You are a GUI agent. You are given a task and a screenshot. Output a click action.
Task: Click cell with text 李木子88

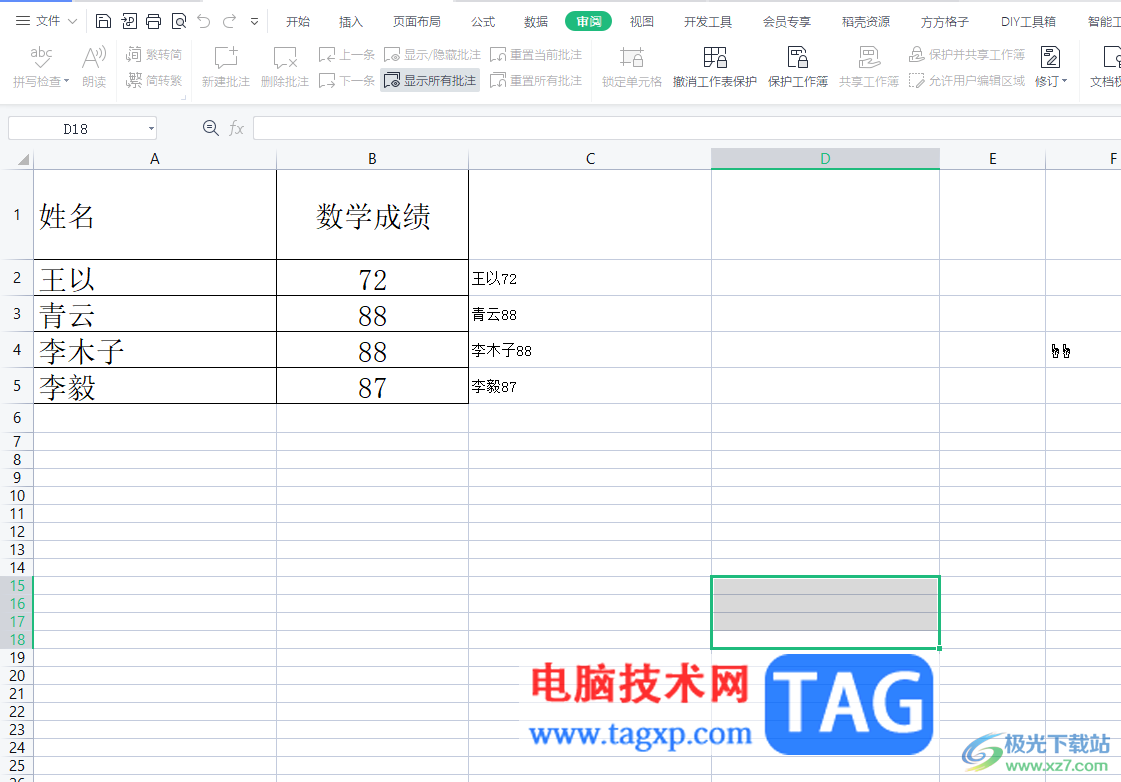(x=590, y=350)
